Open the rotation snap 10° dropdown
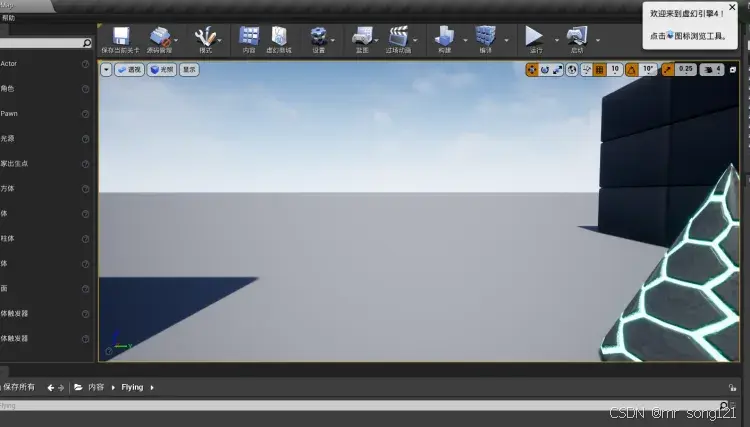750x427 pixels. pyautogui.click(x=648, y=70)
